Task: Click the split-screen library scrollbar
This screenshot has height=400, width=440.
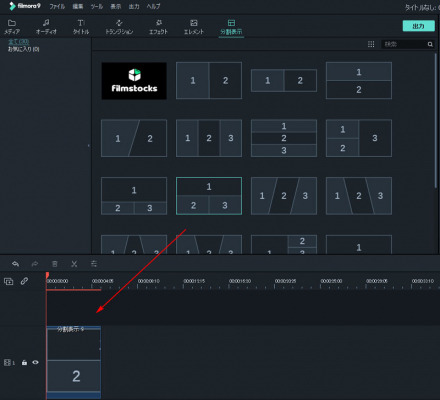Action: tap(436, 120)
